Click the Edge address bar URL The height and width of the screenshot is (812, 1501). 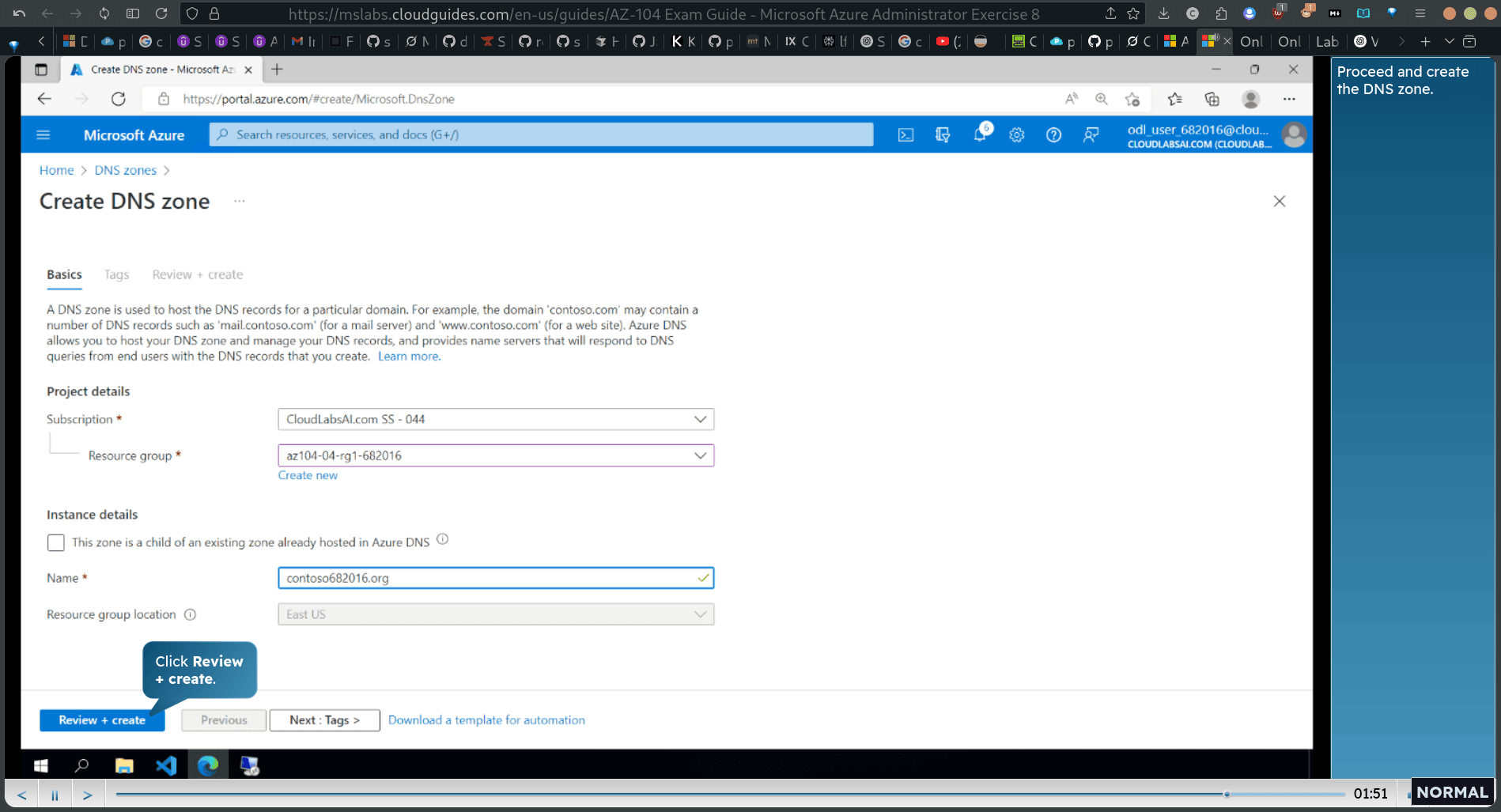[319, 99]
